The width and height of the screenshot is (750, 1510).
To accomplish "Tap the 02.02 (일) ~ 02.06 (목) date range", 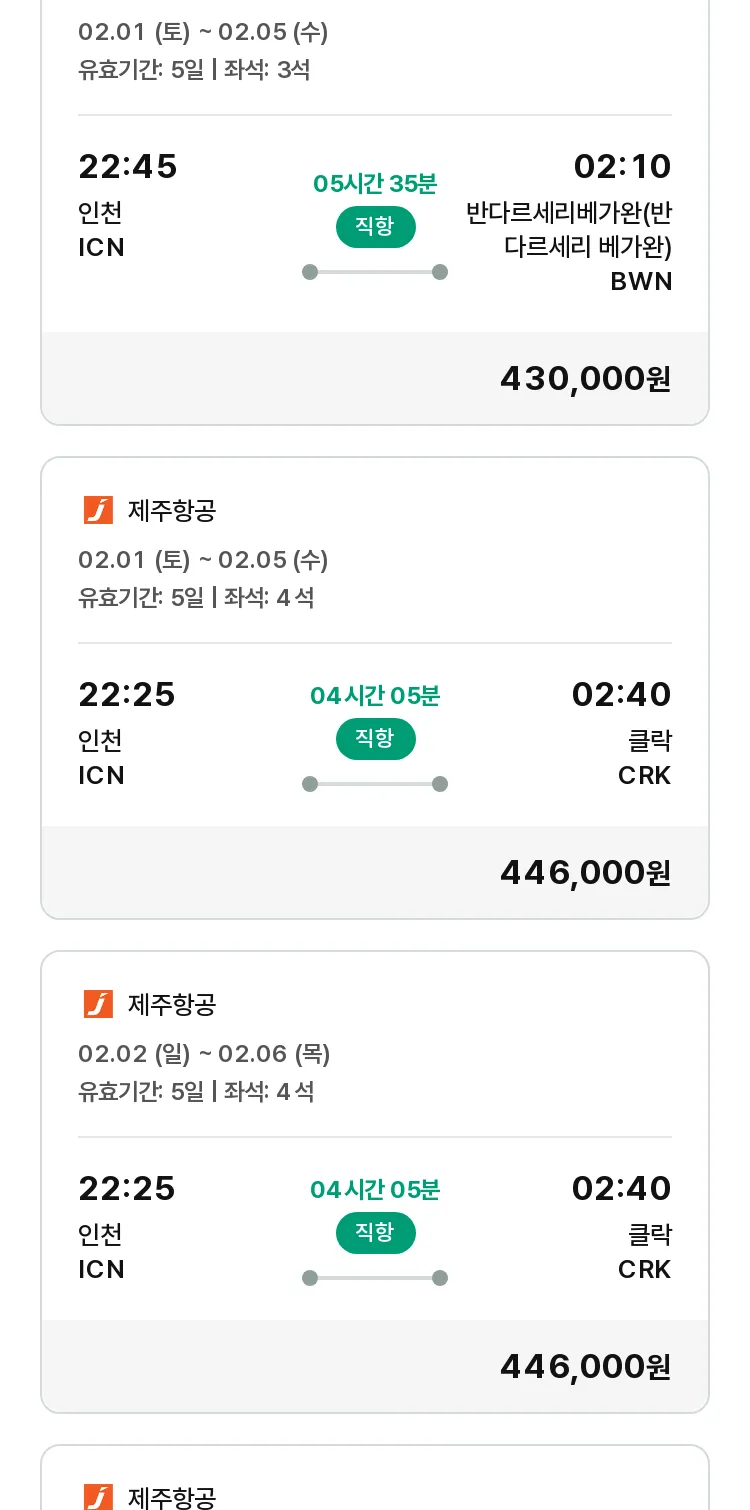I will 204,1054.
